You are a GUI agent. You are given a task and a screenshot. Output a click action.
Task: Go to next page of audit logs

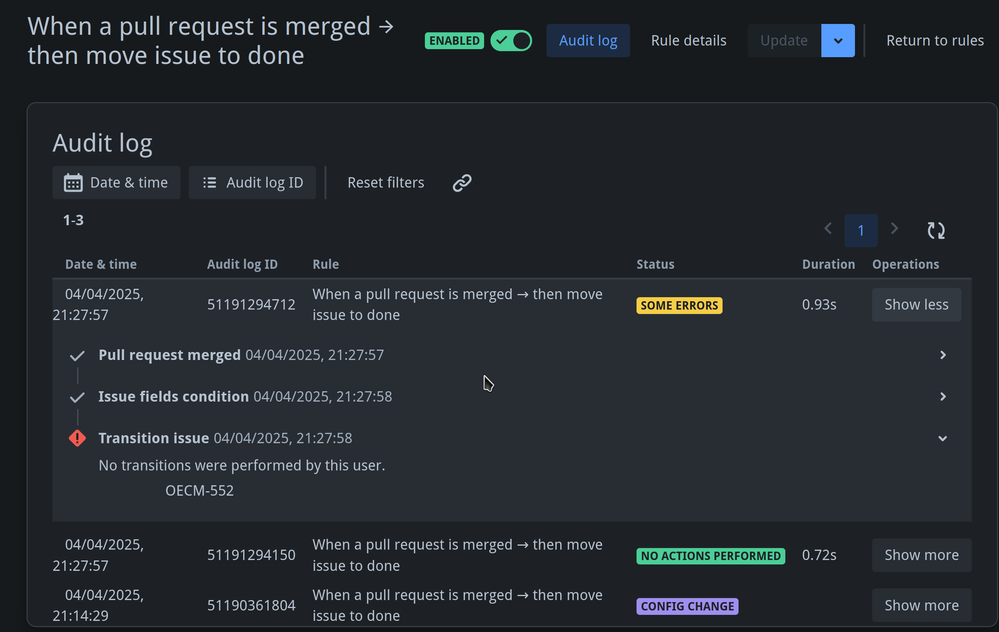(894, 229)
